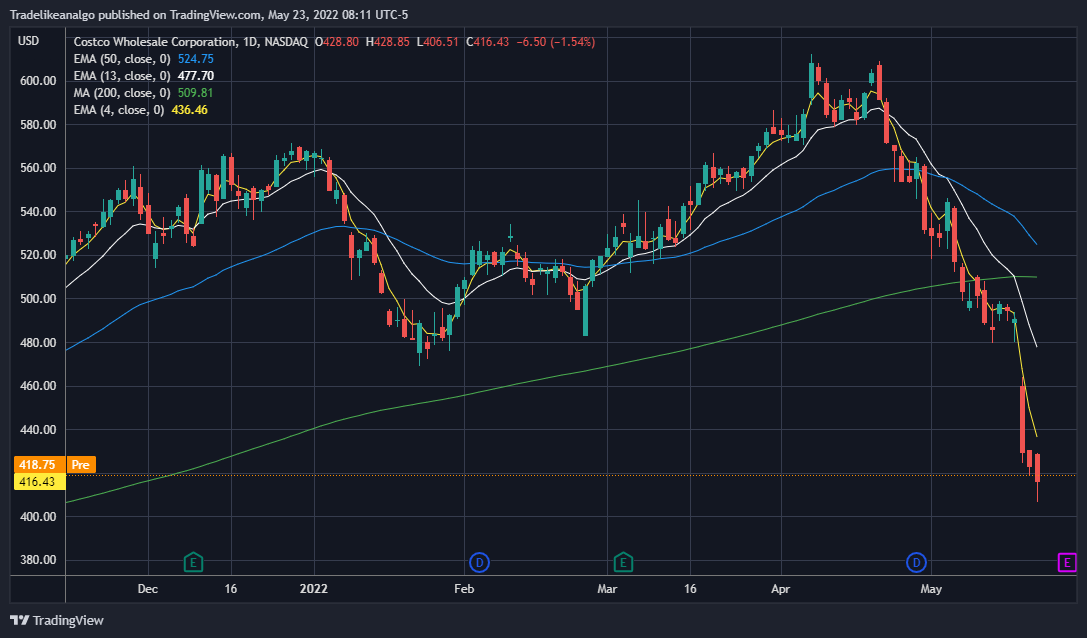This screenshot has width=1087, height=638.
Task: Click the 460.00 price axis label
Action: click(38, 386)
